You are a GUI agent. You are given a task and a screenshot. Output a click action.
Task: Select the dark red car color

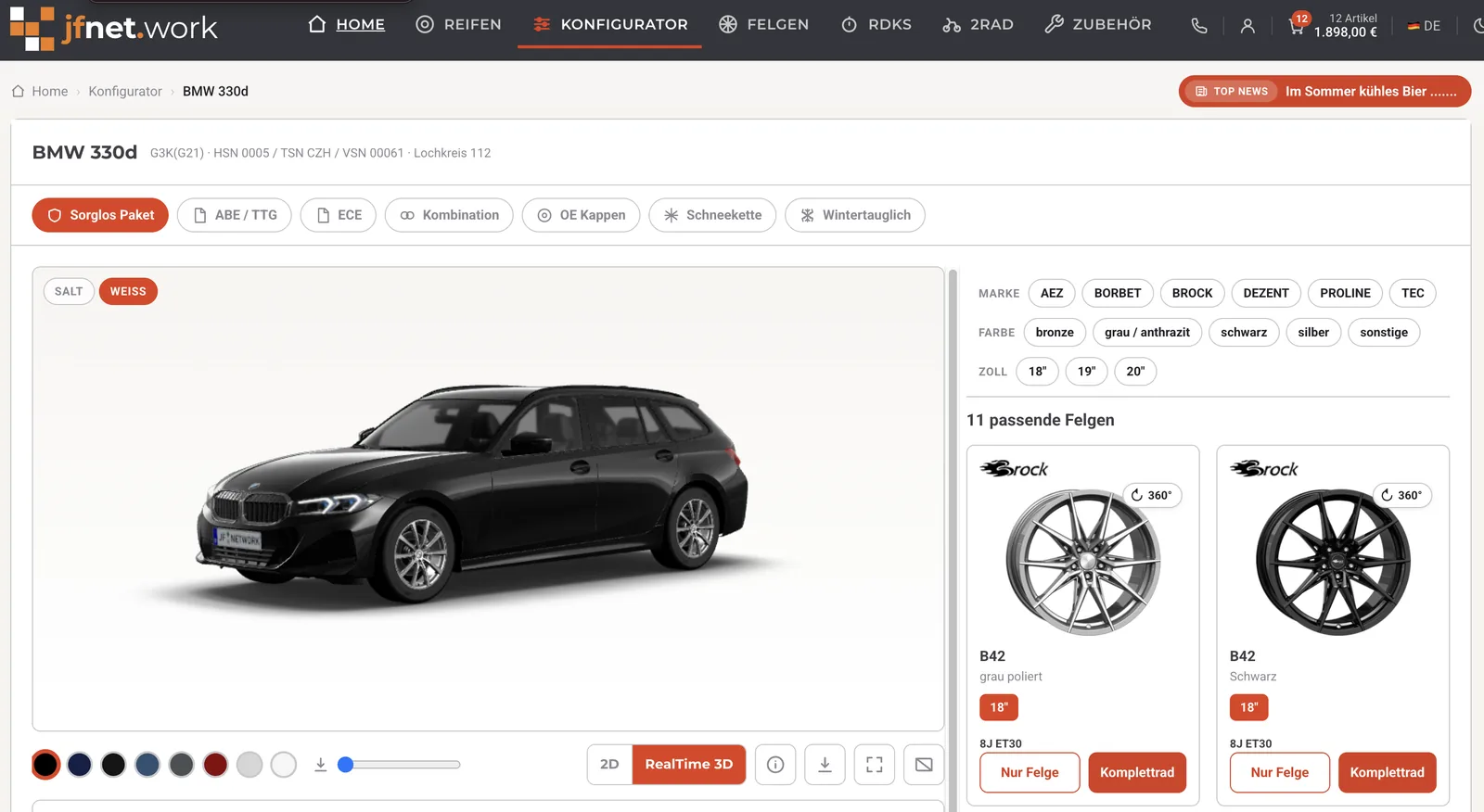click(x=215, y=765)
